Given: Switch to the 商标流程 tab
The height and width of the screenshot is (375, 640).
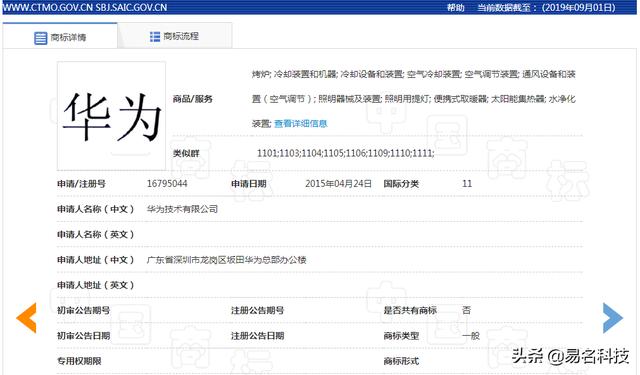Looking at the screenshot, I should pyautogui.click(x=175, y=36).
